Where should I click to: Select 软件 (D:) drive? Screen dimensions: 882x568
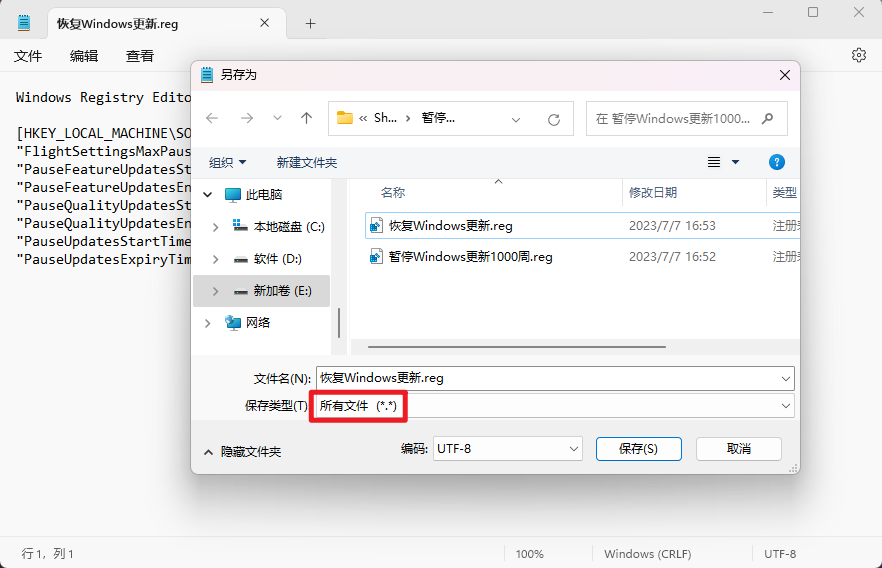pyautogui.click(x=277, y=259)
